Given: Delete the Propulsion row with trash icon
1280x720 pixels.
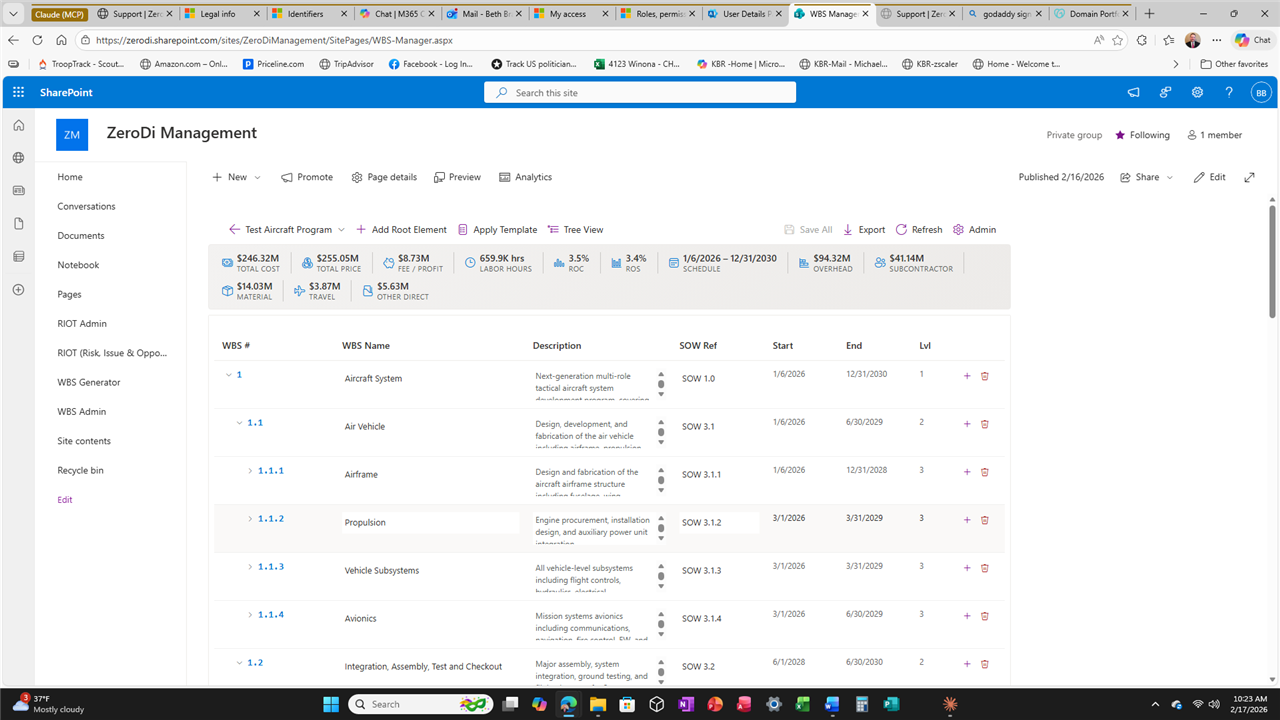Looking at the screenshot, I should (984, 520).
